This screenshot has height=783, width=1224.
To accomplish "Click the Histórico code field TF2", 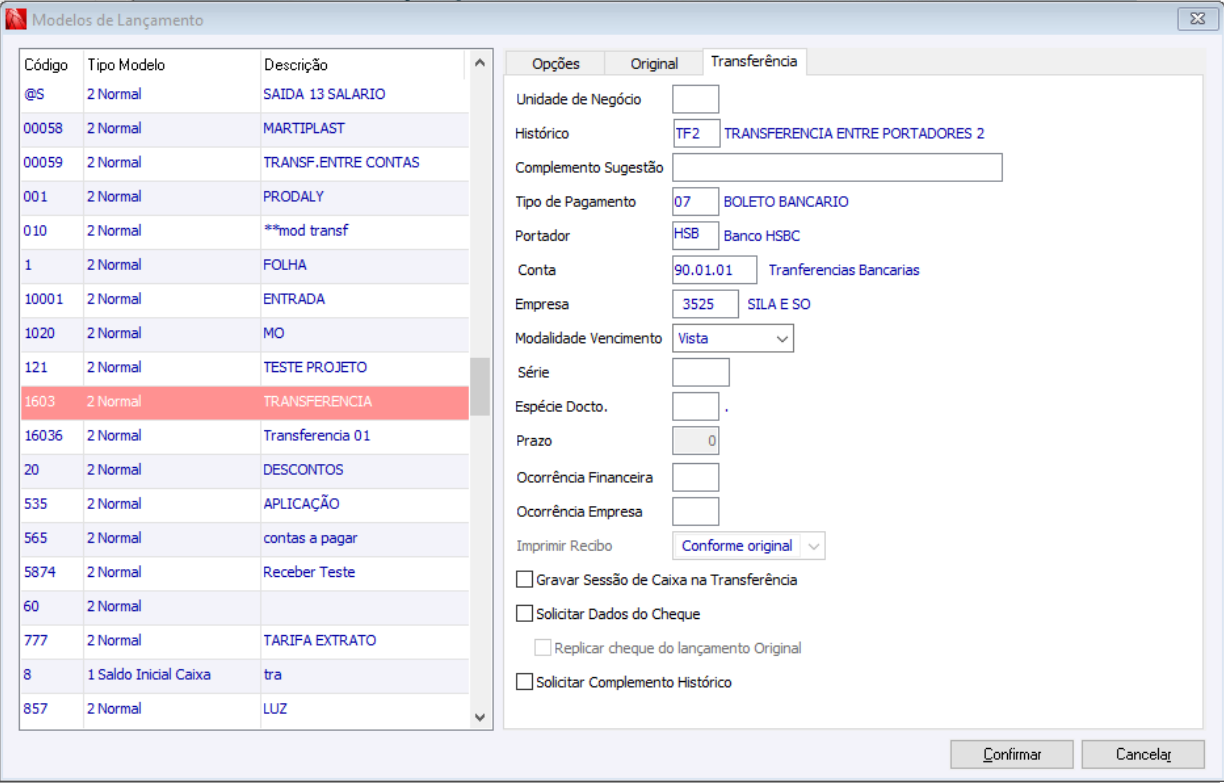I will coord(696,133).
